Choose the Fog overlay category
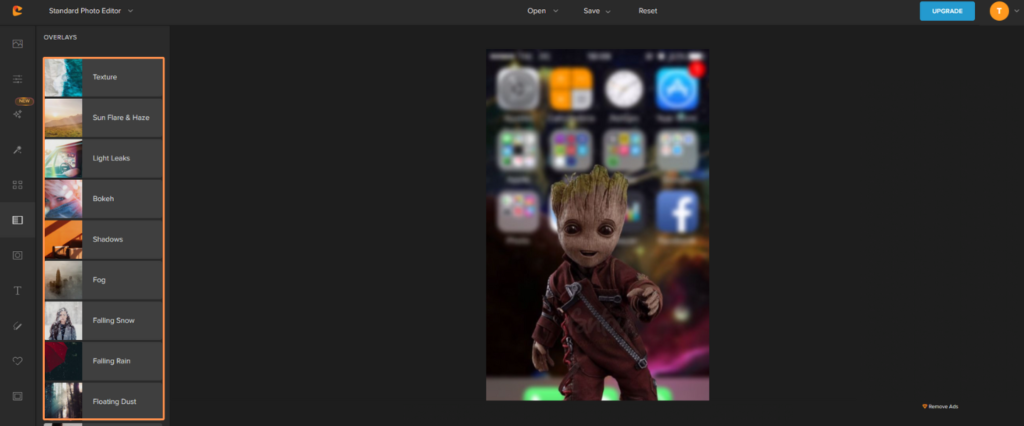Viewport: 1024px width, 426px height. 103,280
